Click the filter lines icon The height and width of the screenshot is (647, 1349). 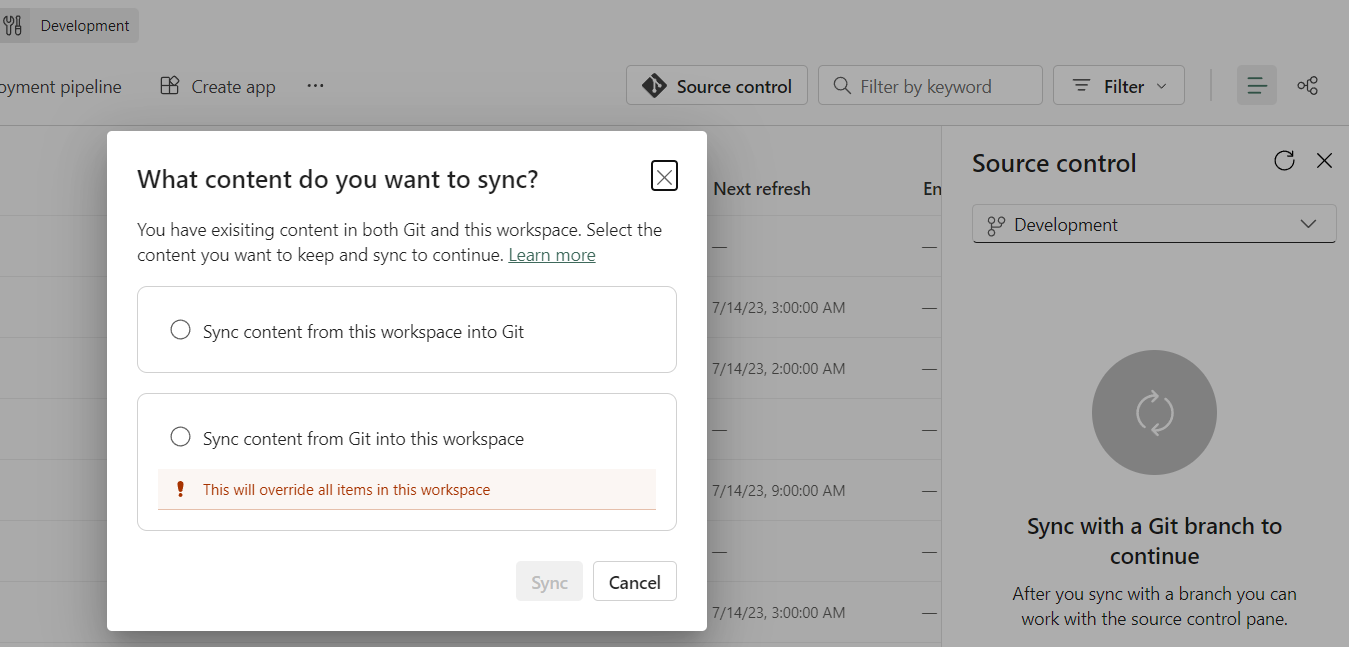[x=1082, y=86]
